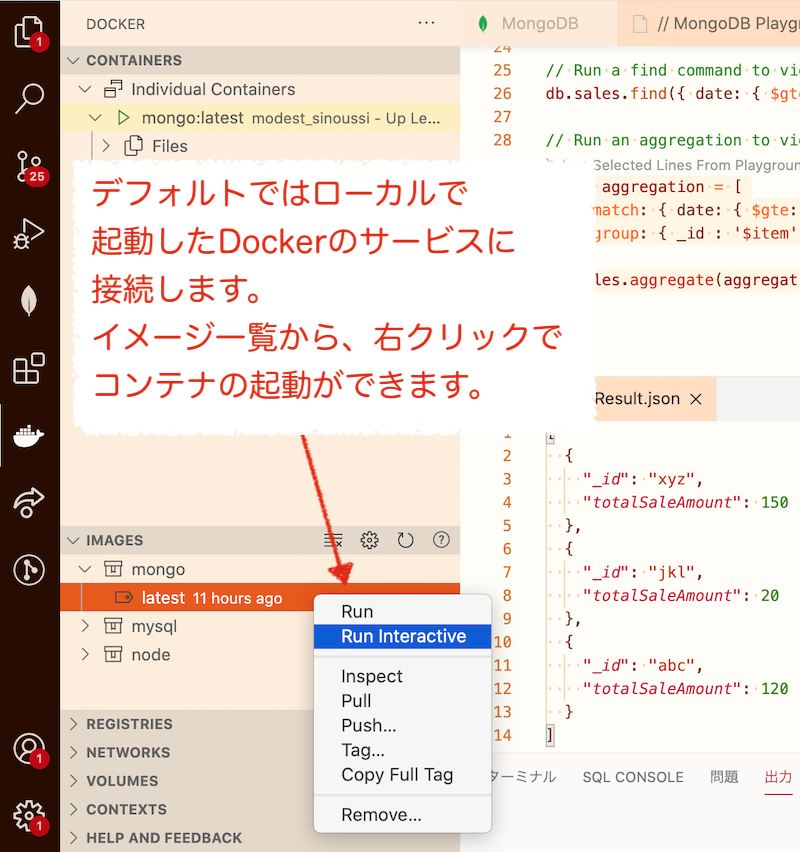Screen dimensions: 800x852
Task: Expand the Files folder under mongo container
Action: coord(106,146)
